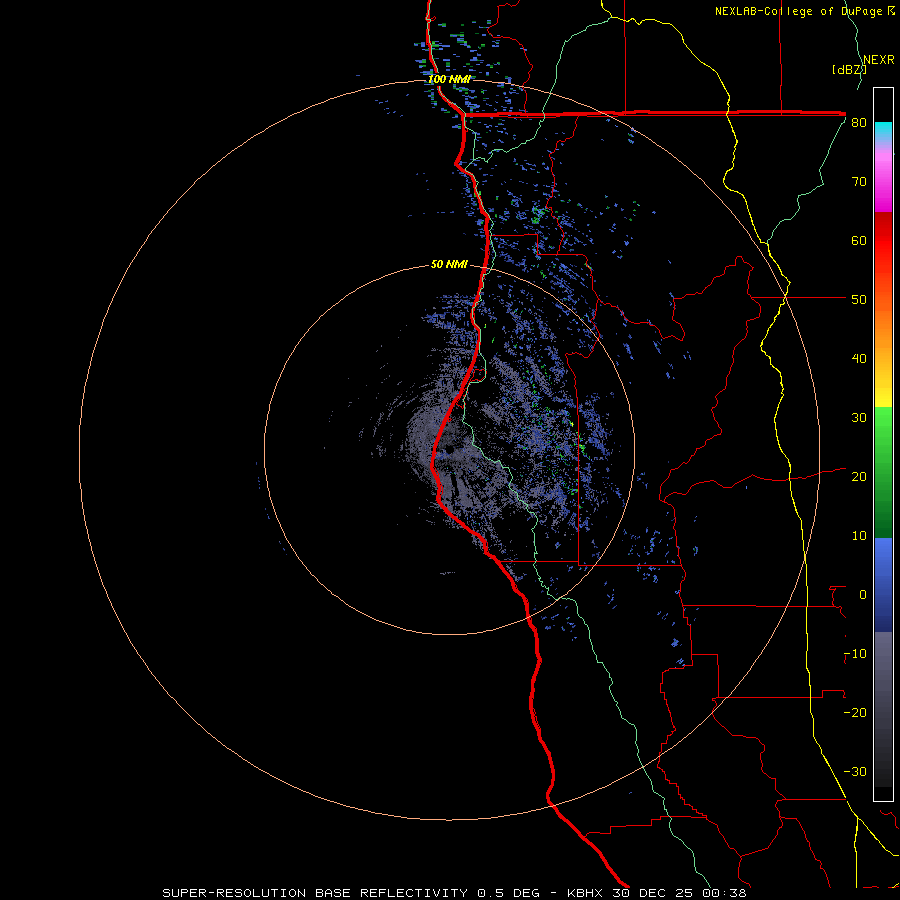Click the 80 value on the dBZ scale
Viewport: 900px width, 900px height.
859,123
